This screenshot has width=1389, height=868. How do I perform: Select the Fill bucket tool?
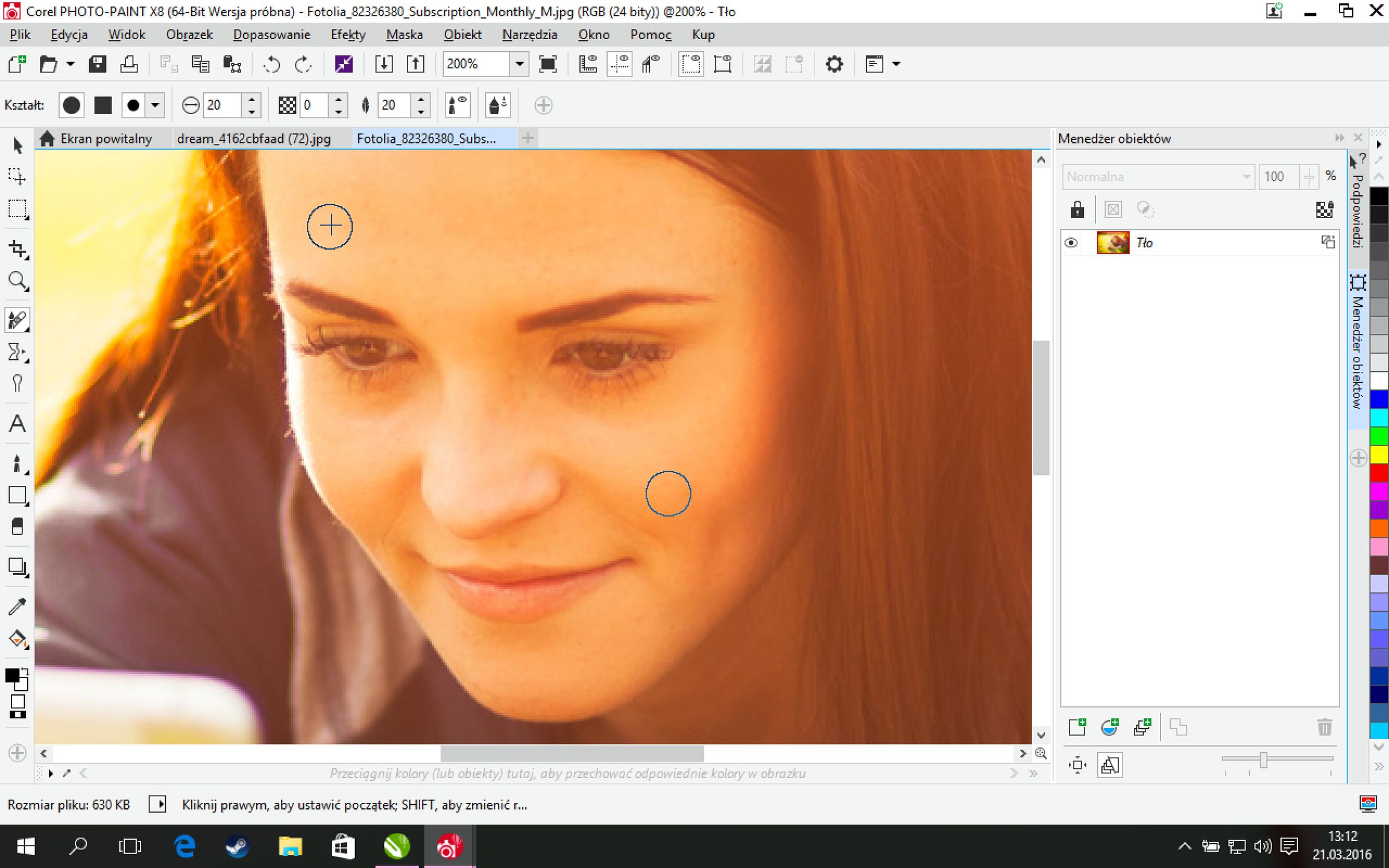(17, 639)
